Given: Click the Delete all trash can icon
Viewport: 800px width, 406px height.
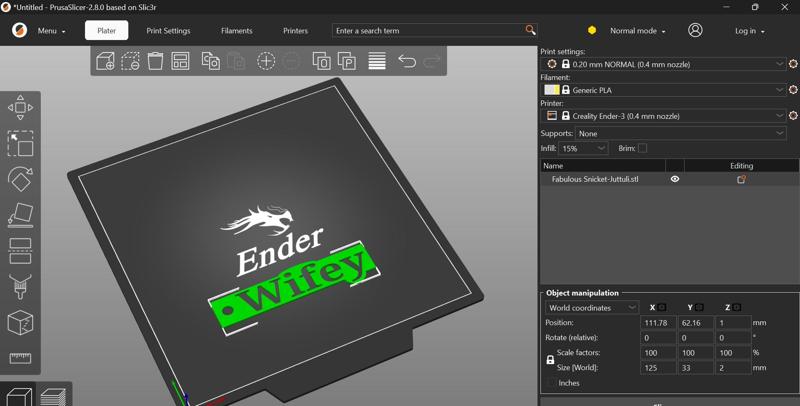Looking at the screenshot, I should point(156,61).
